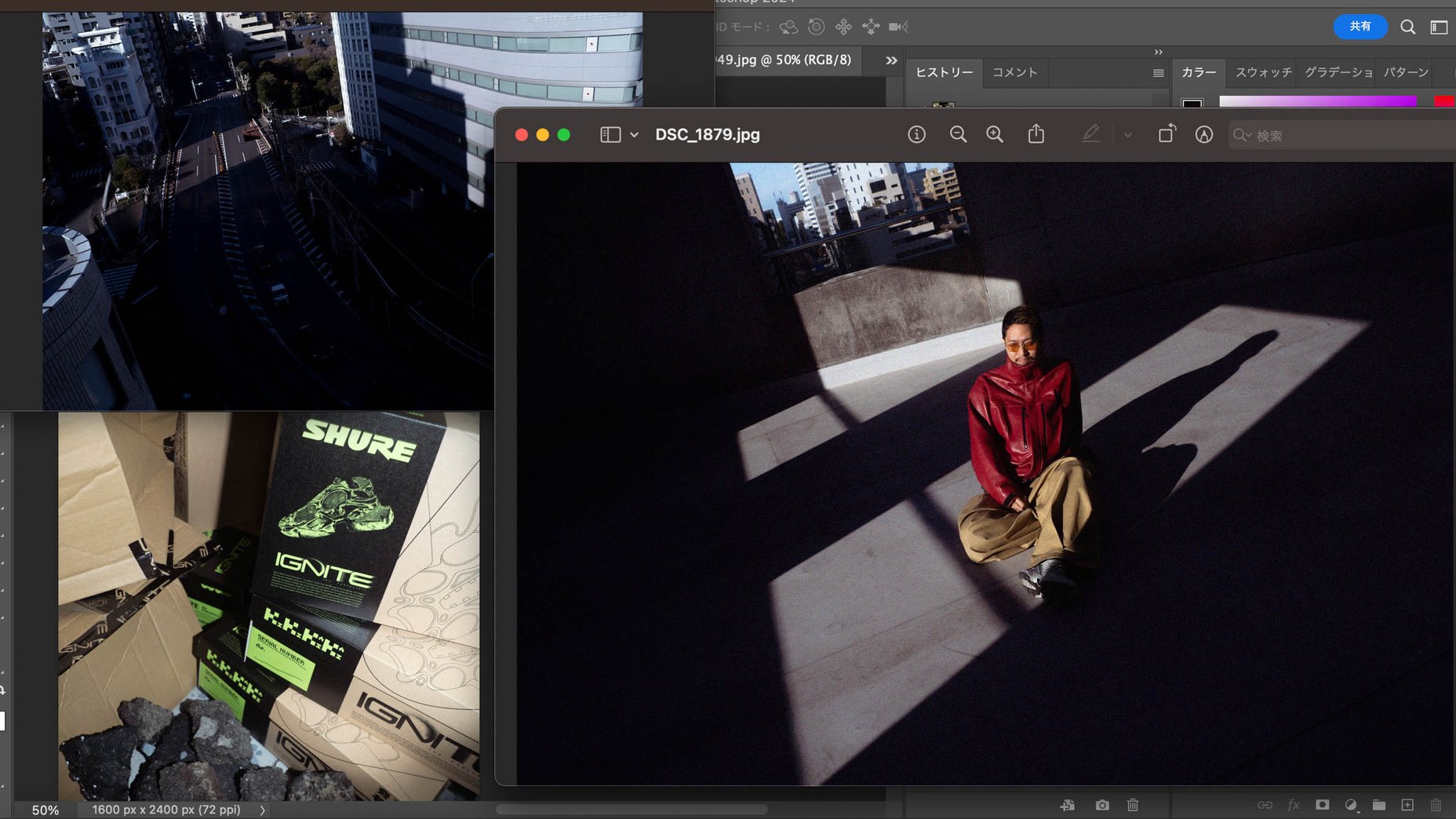
Task: Click the foreground color swatch in Color panel
Action: (1192, 103)
